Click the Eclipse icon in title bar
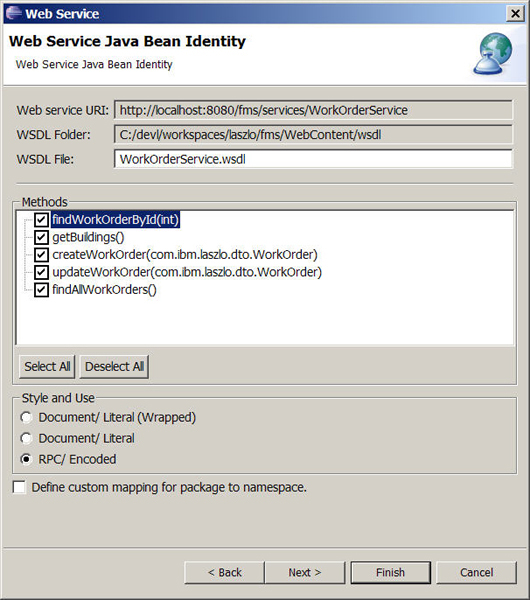 point(13,13)
